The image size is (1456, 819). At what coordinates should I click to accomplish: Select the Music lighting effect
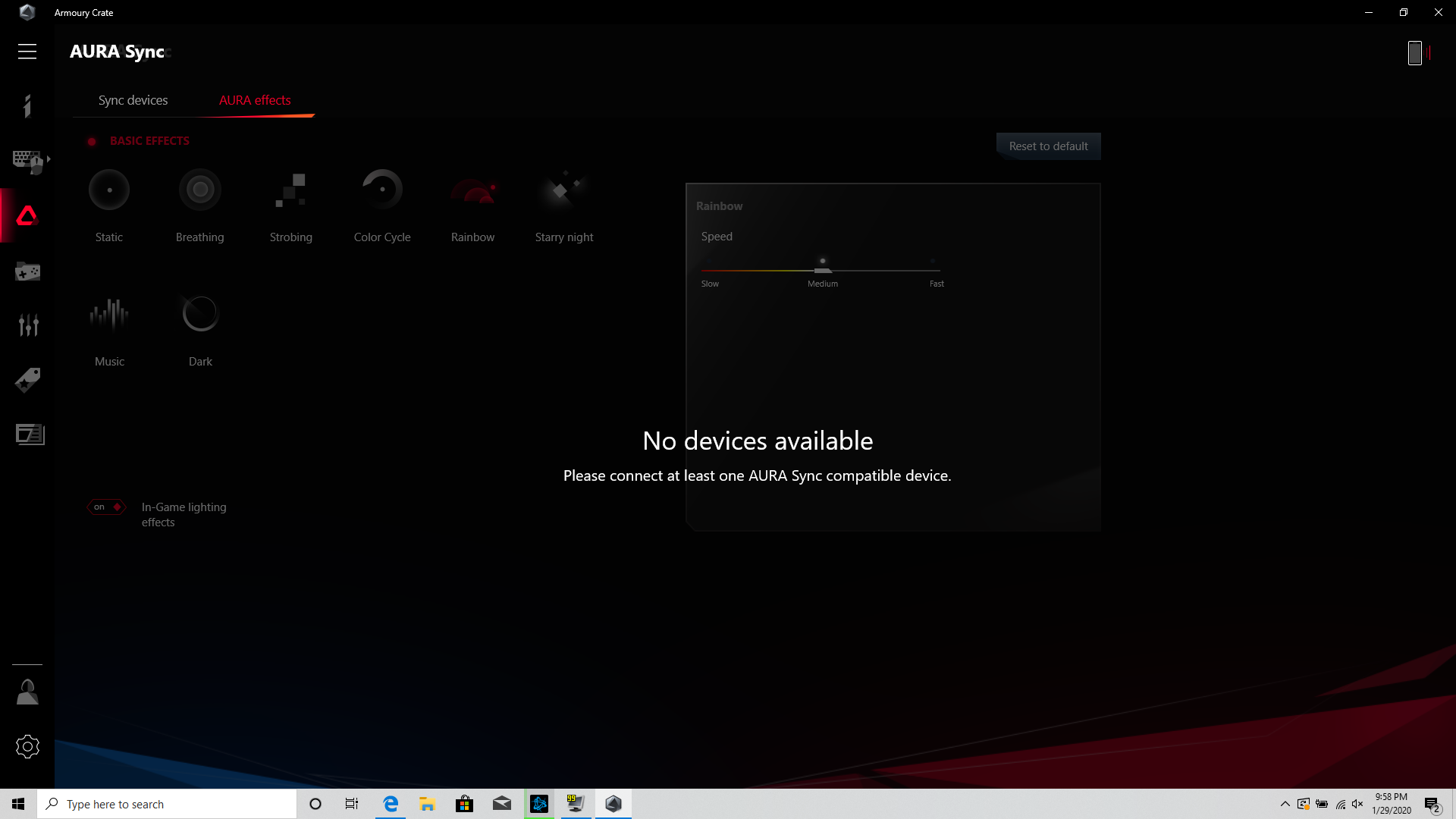[x=109, y=331]
